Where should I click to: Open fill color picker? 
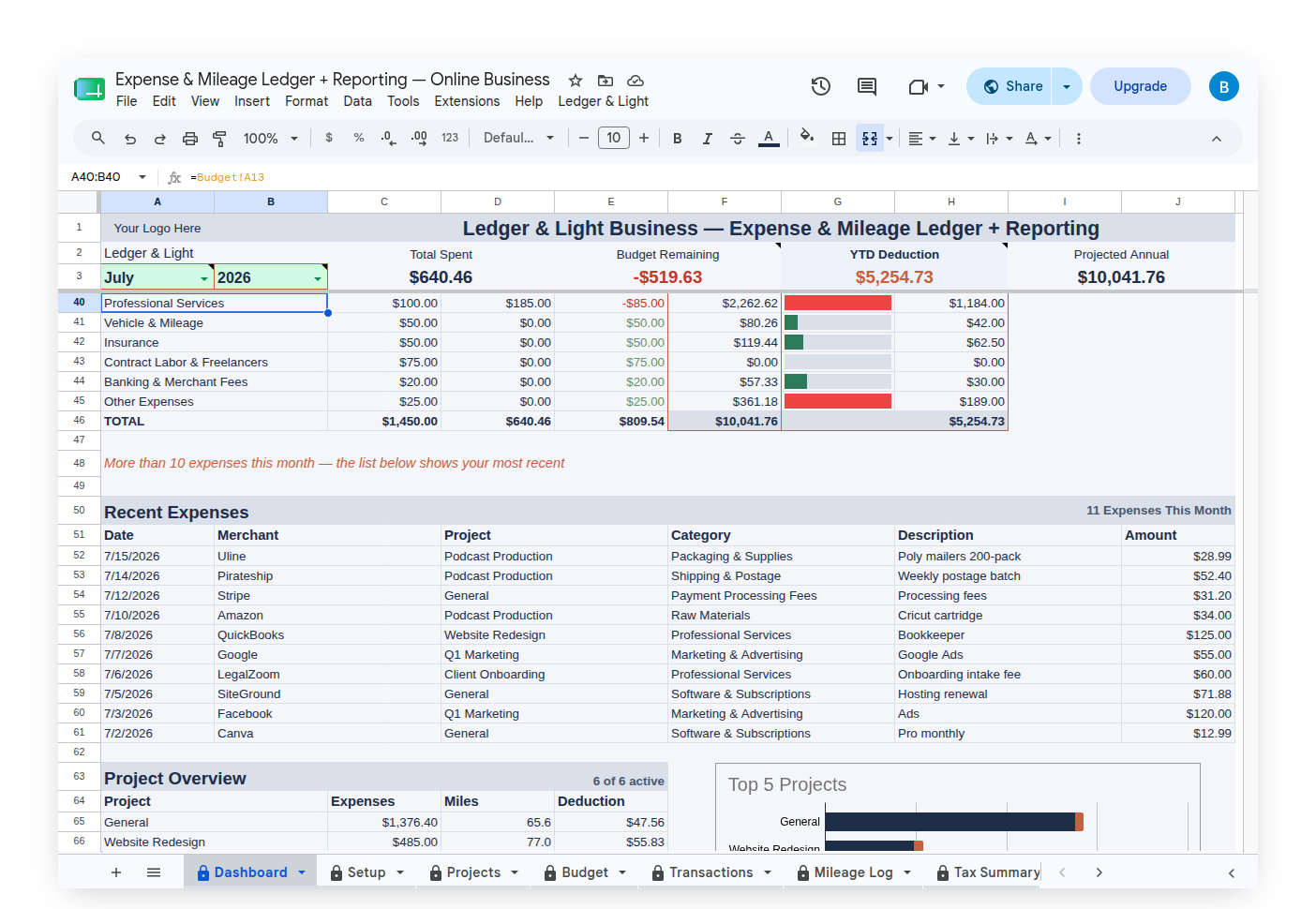point(807,138)
